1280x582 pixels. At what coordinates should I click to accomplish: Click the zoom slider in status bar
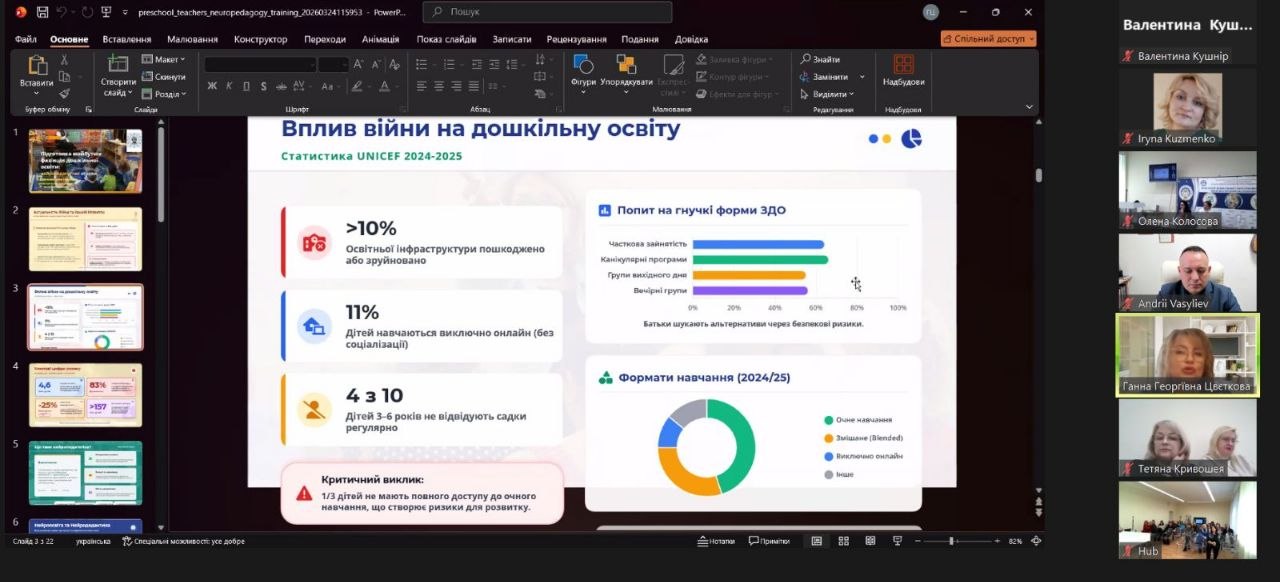pyautogui.click(x=951, y=541)
